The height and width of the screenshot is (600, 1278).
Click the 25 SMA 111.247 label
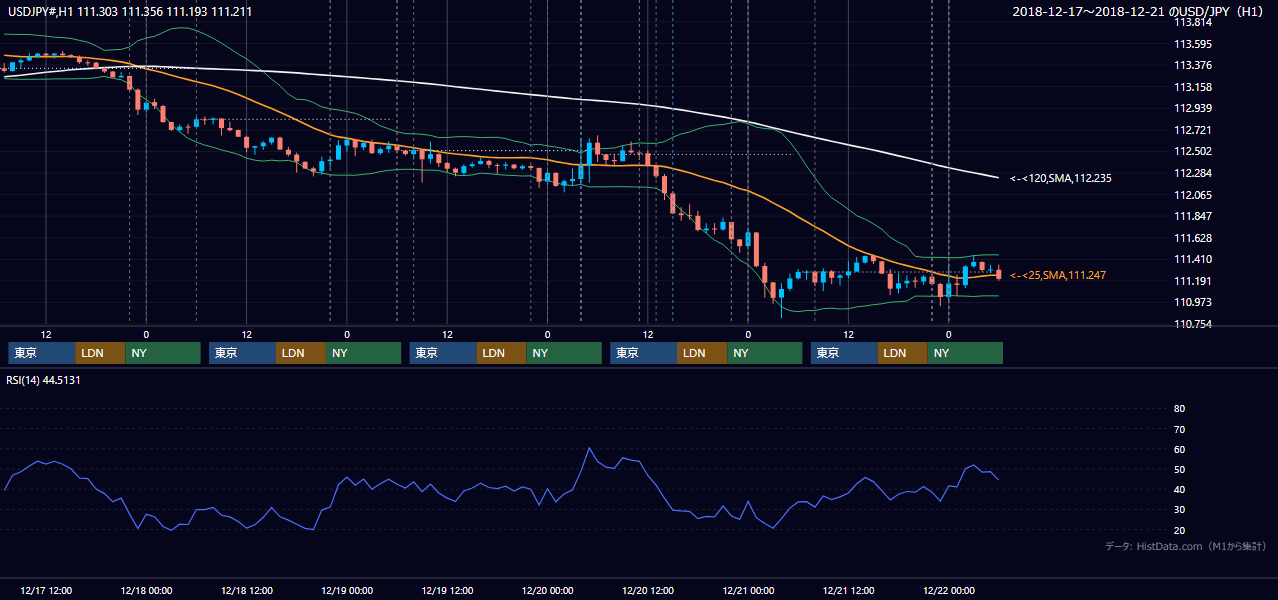click(1058, 275)
